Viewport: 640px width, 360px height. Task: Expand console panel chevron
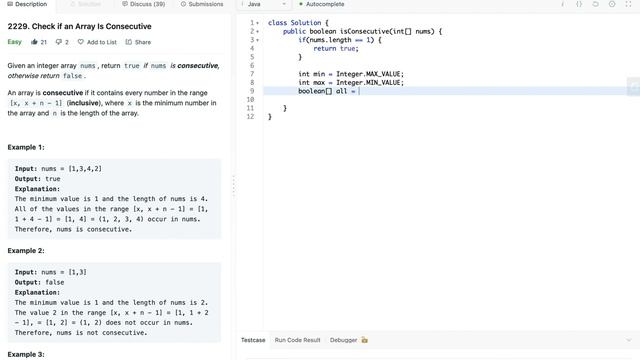point(629,340)
